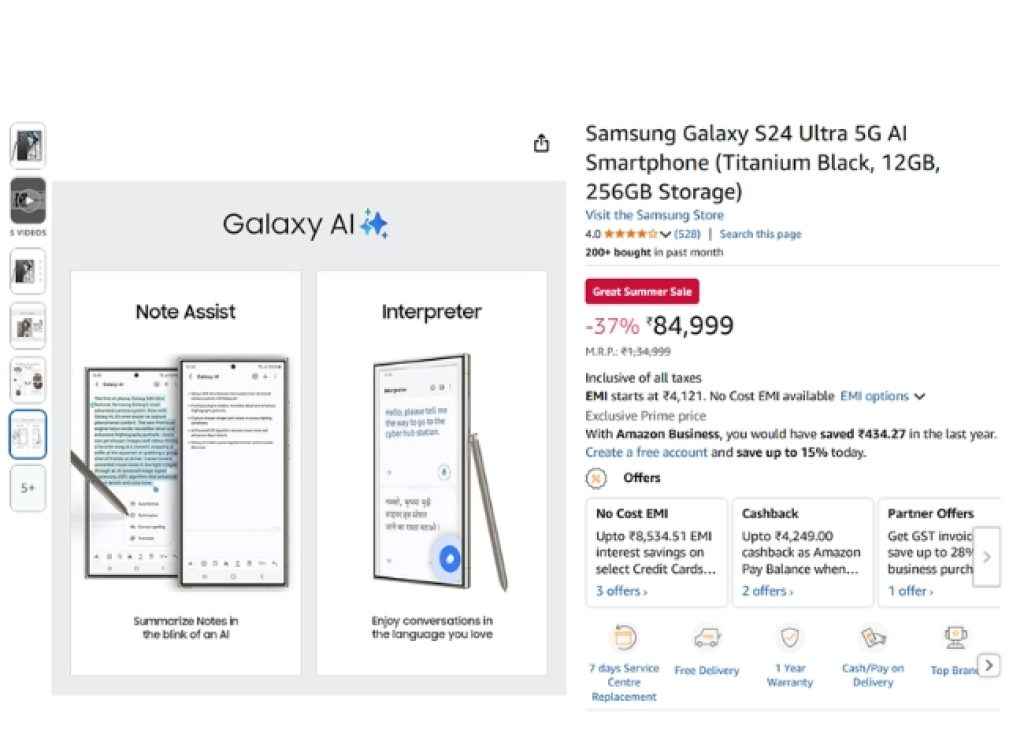Open the 1 offer under Partner Offers
Screen dimensions: 1024x756
[x=908, y=591]
